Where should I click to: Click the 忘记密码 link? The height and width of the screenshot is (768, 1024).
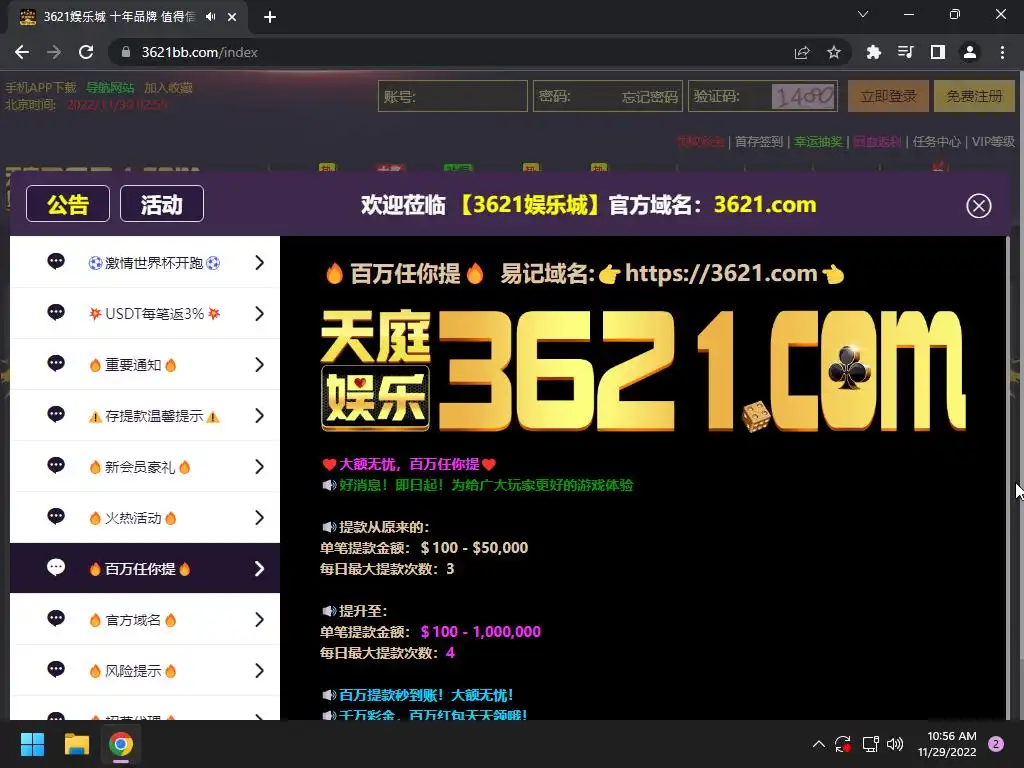(x=649, y=97)
